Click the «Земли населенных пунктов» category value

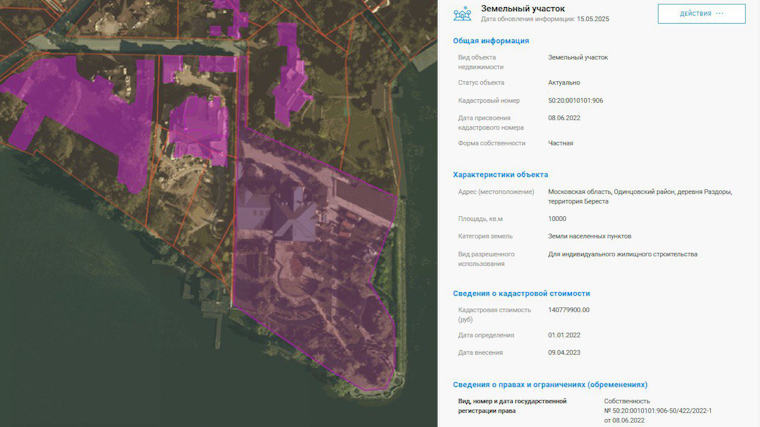[589, 236]
